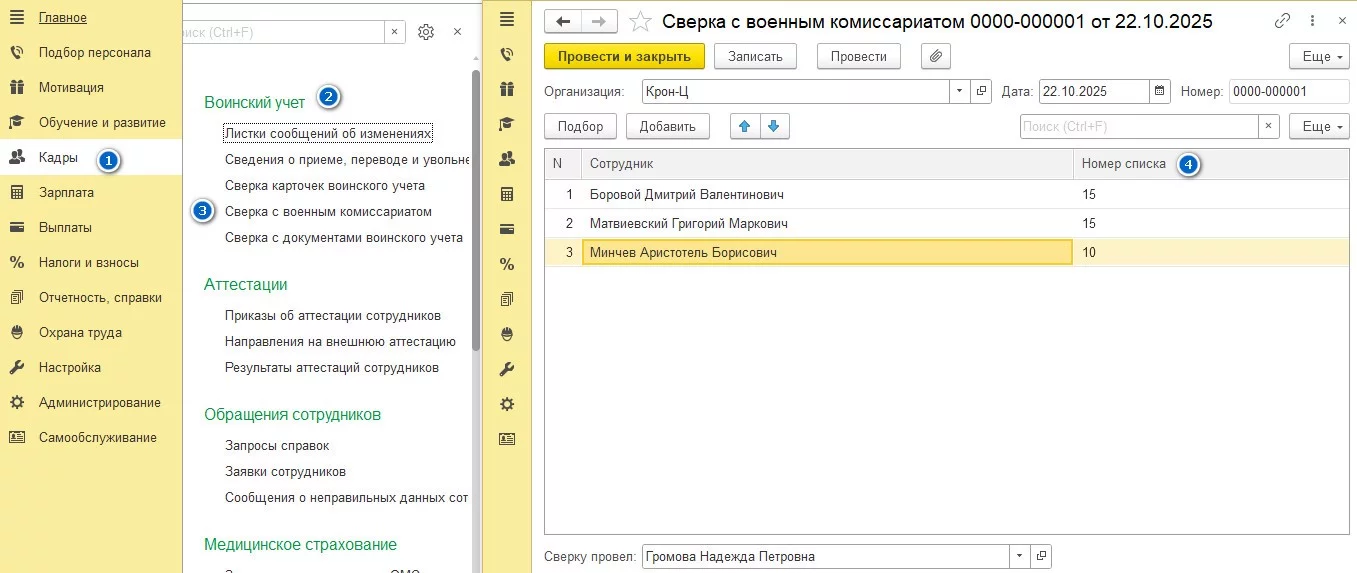Open Громова Надежда Петровна card with the open icon
Screen dimensions: 1357x573
tap(1041, 556)
